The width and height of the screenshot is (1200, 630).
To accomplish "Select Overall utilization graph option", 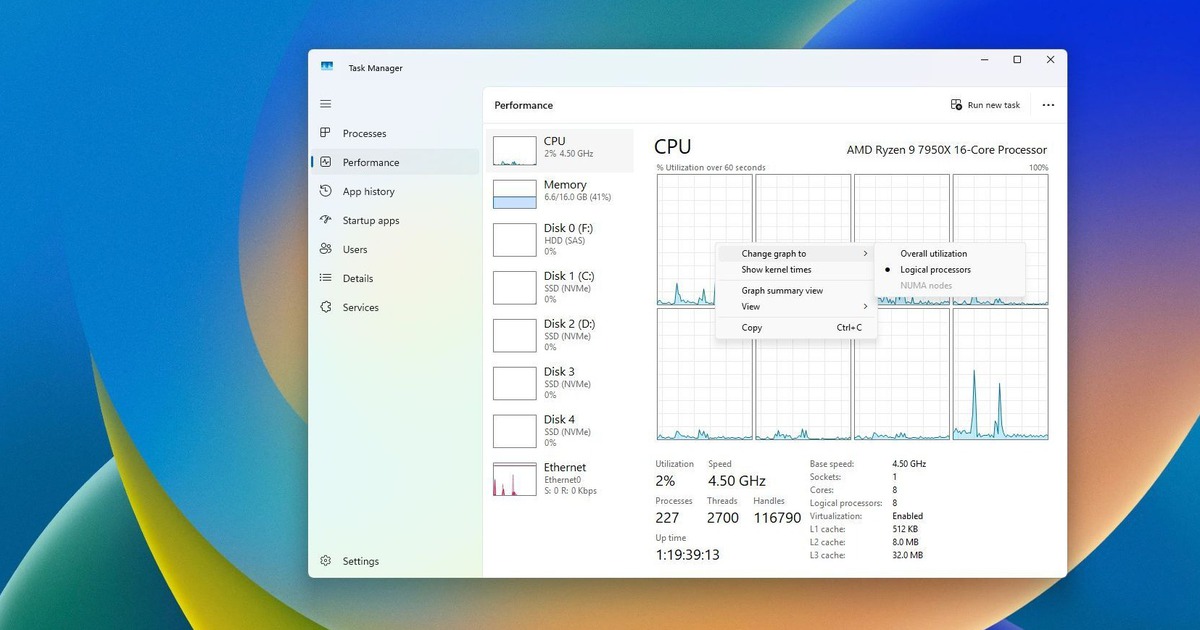I will 933,254.
